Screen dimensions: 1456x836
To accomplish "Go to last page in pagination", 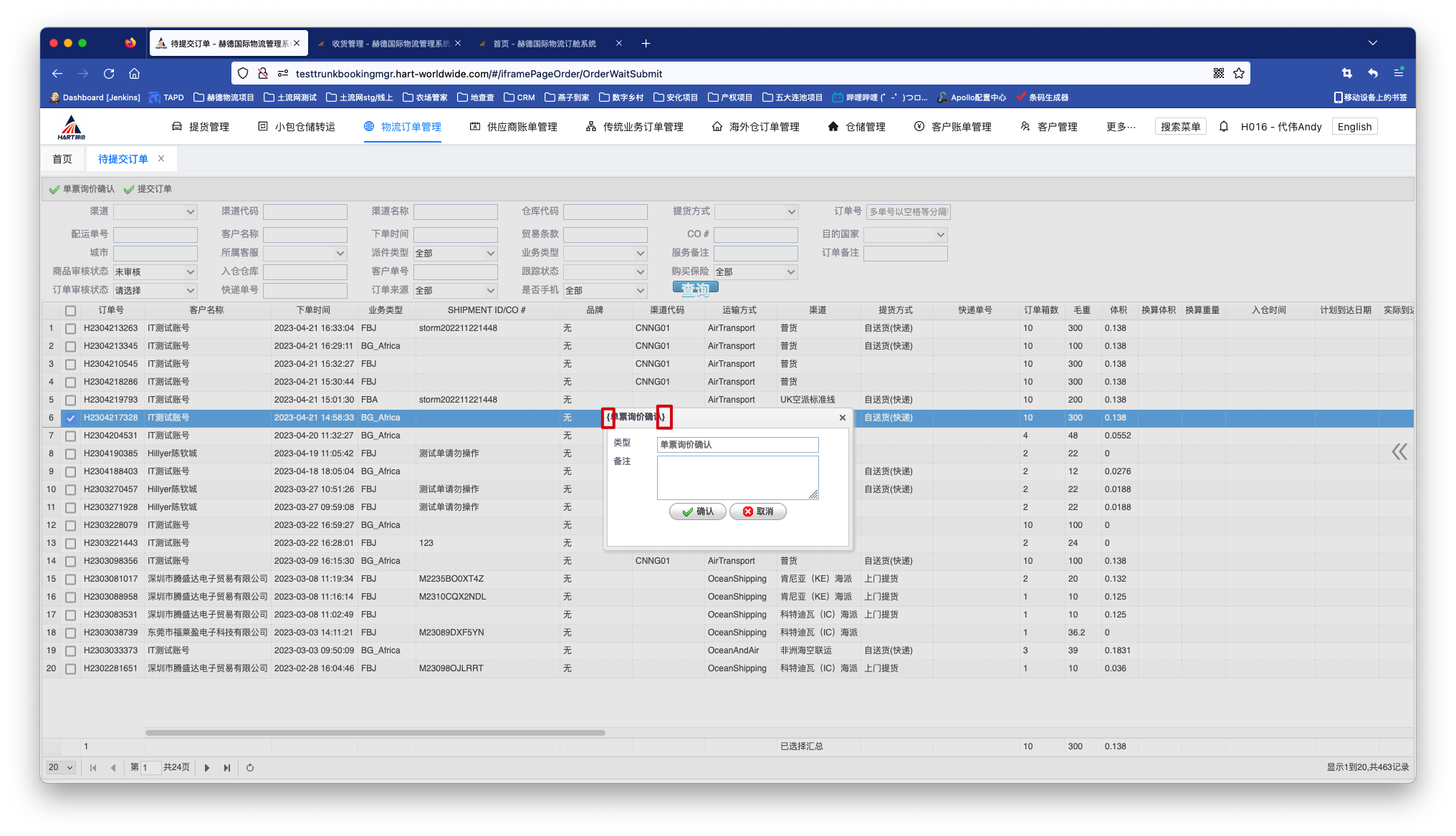I will [x=227, y=768].
